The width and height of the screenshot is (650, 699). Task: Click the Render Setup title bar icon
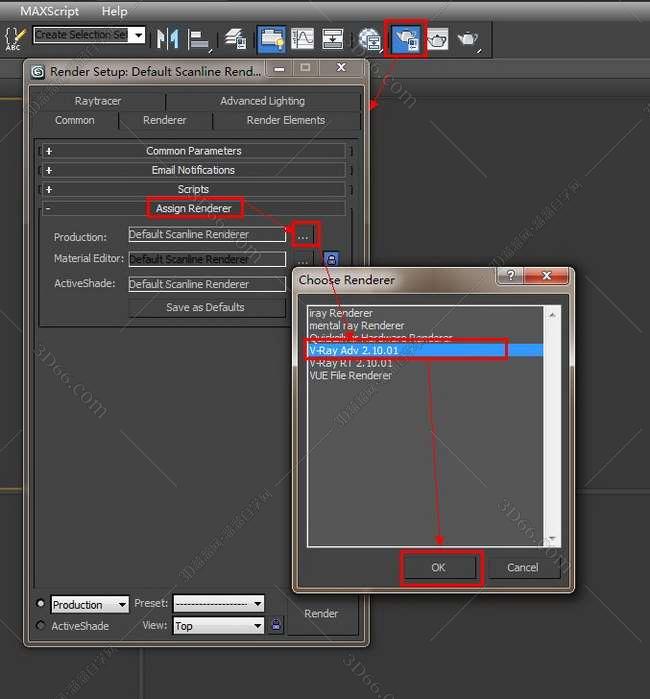pos(38,72)
